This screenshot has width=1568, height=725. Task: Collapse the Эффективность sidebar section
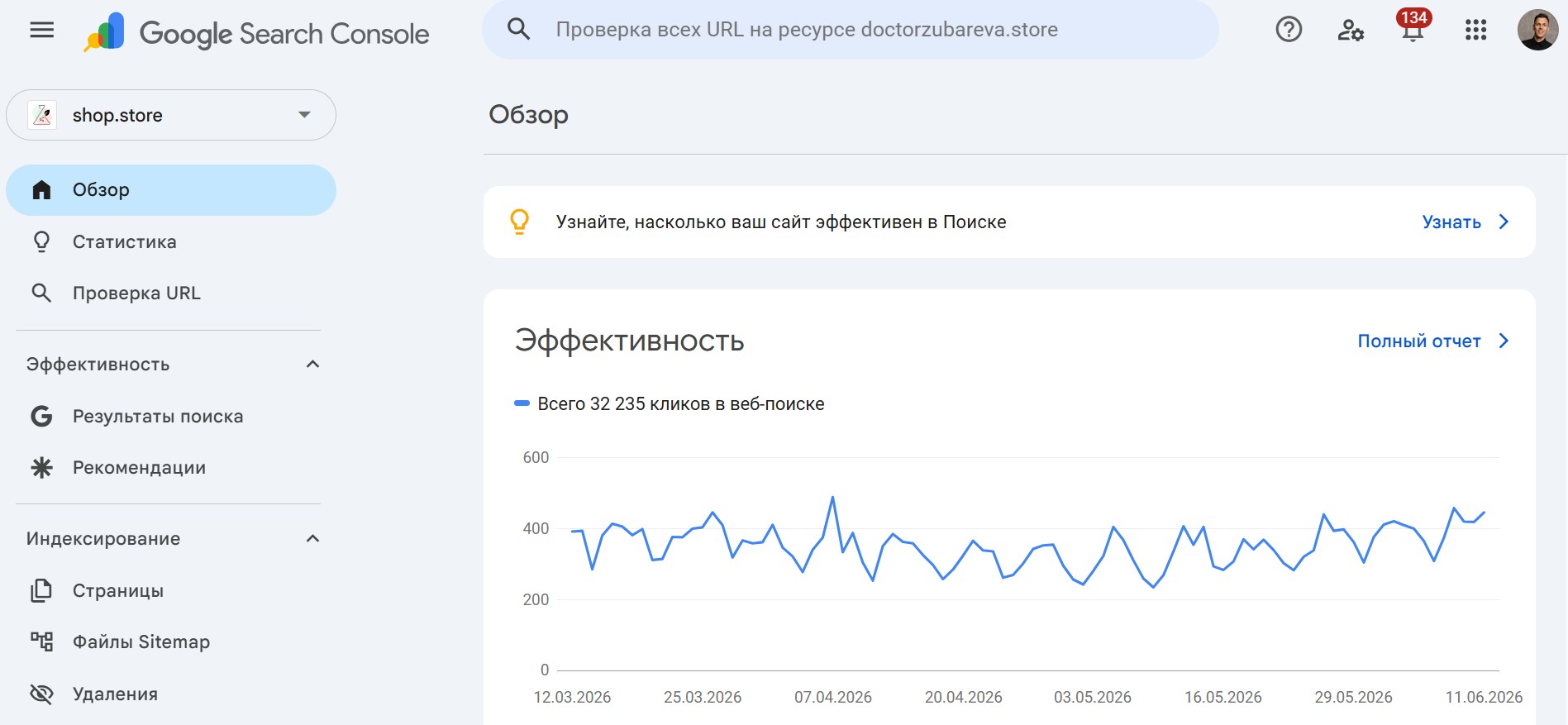coord(312,365)
